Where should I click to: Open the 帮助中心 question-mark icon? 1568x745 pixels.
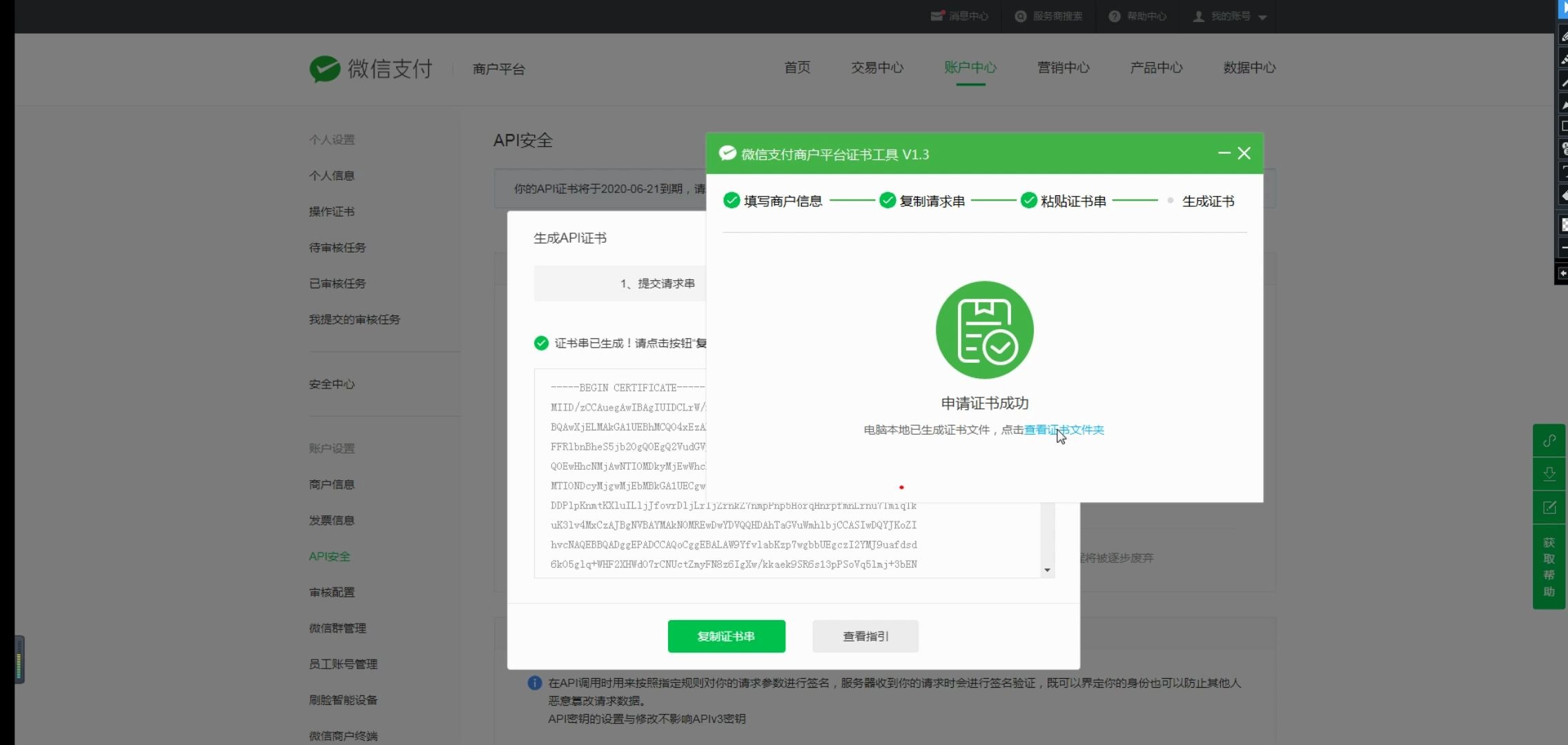tap(1115, 16)
